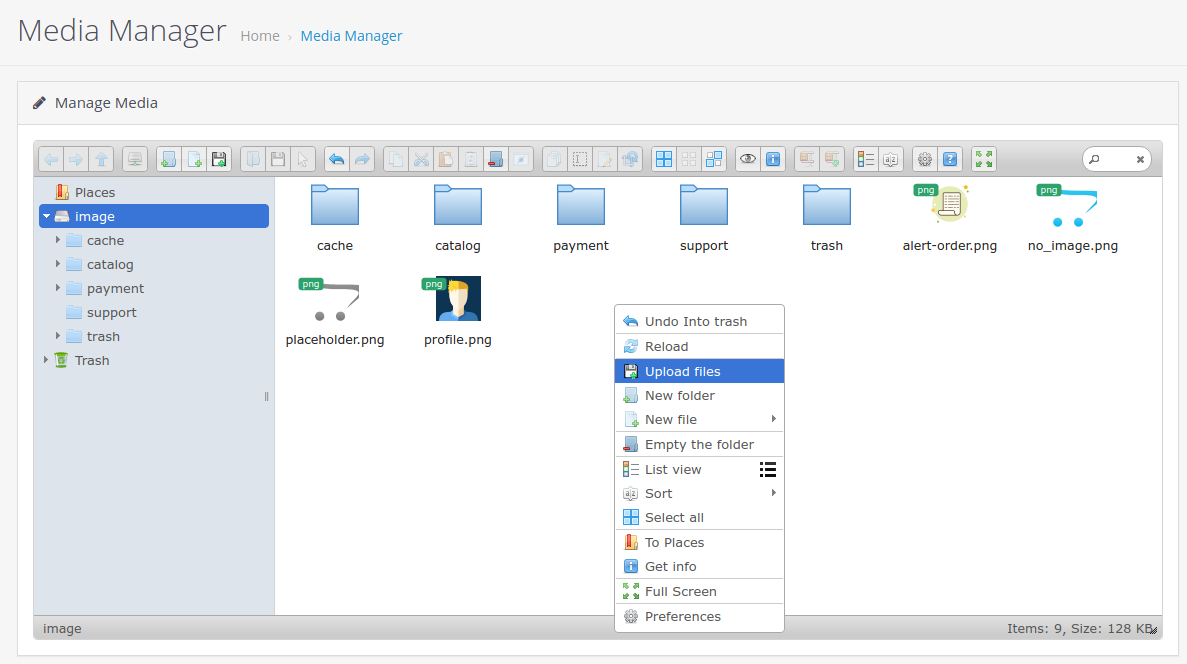Click the Media Manager breadcrumb link

(351, 36)
